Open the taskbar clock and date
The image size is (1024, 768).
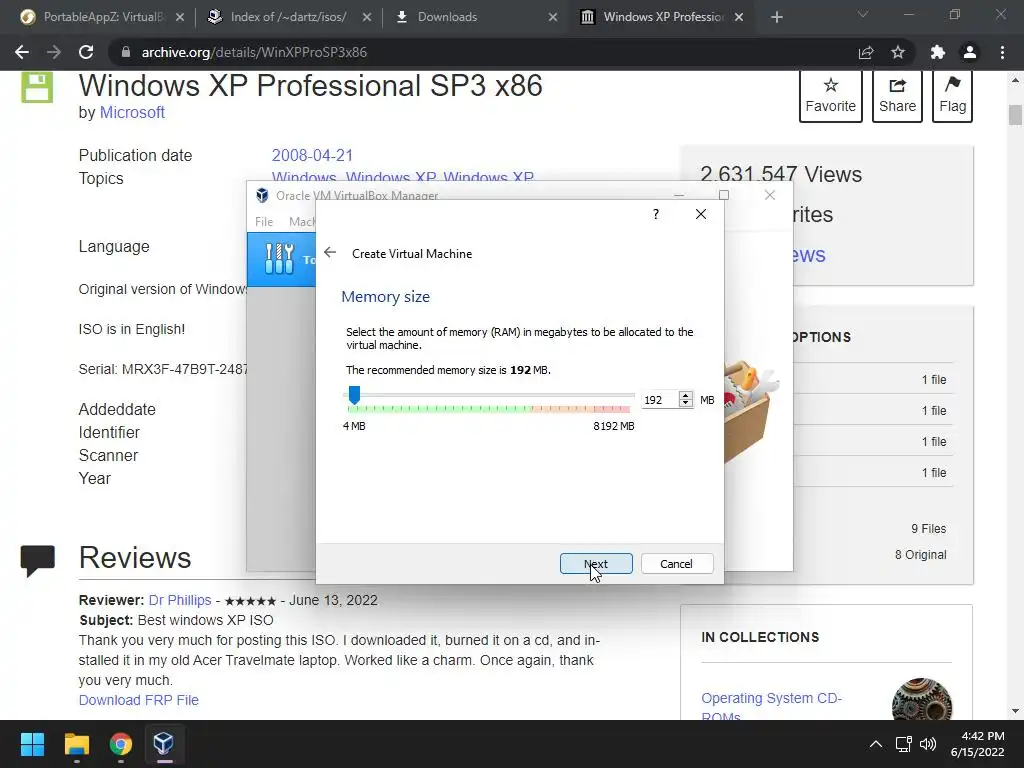[x=978, y=744]
